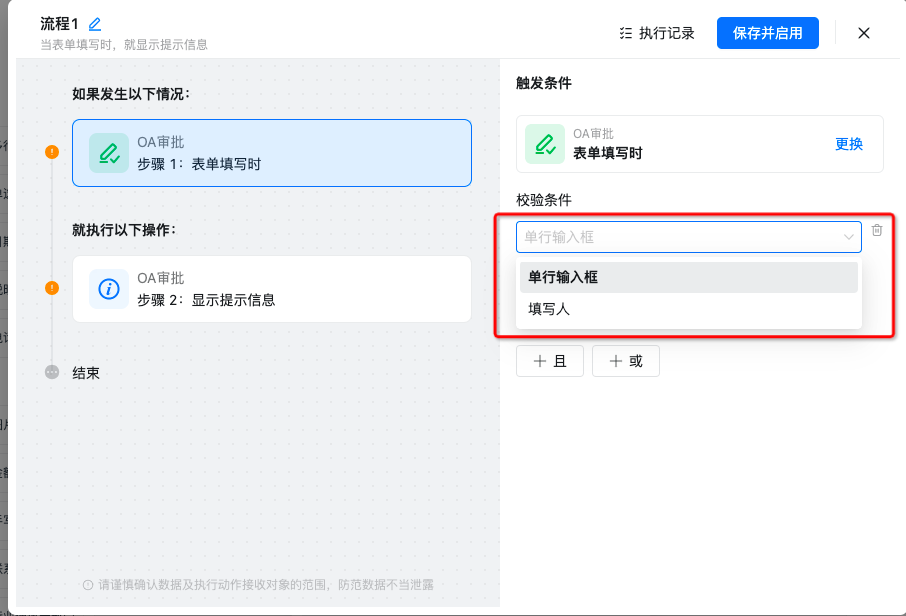Click the list icon beside 执行记录

[626, 33]
